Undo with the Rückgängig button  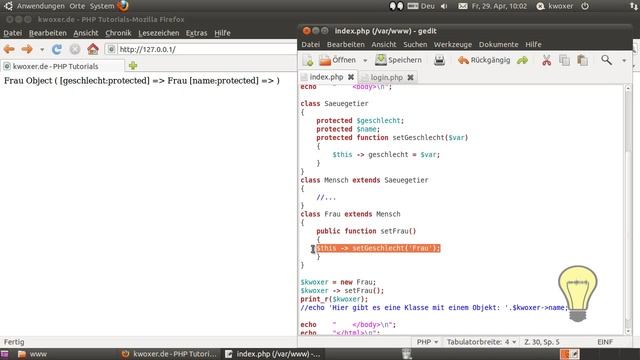point(484,60)
